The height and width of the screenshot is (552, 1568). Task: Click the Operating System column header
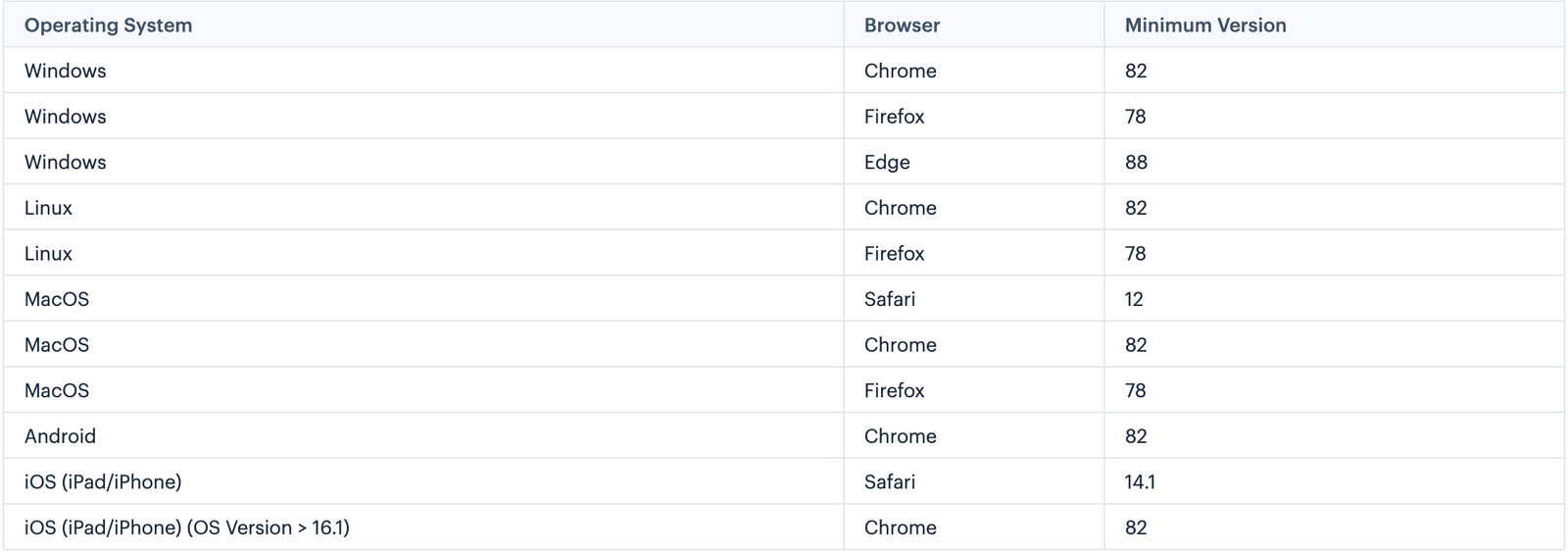tap(108, 25)
